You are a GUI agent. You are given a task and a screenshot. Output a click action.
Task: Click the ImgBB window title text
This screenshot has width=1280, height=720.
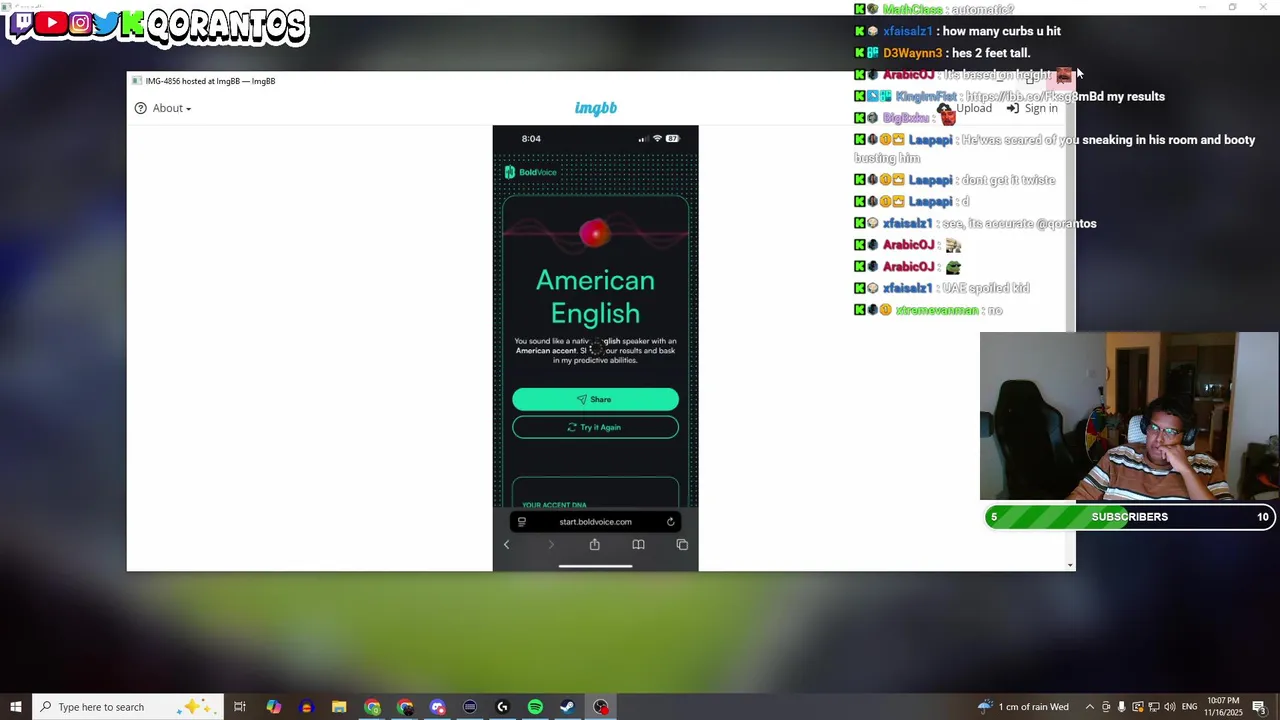tap(210, 81)
